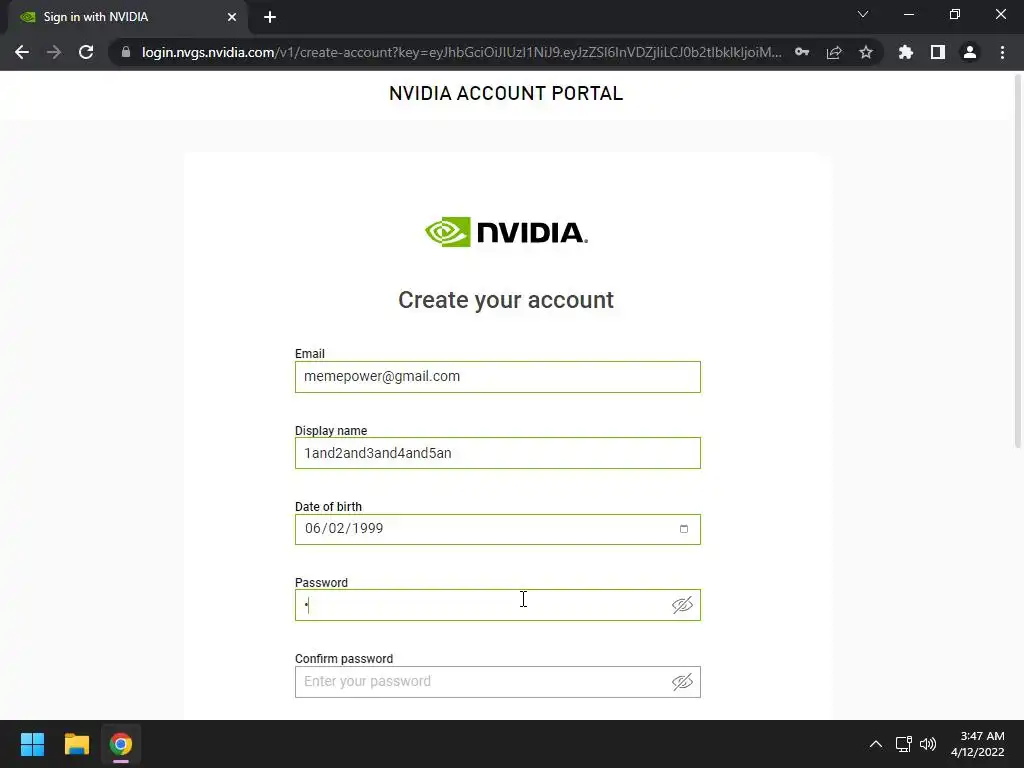Click the Create your account heading
This screenshot has height=768, width=1024.
(506, 300)
